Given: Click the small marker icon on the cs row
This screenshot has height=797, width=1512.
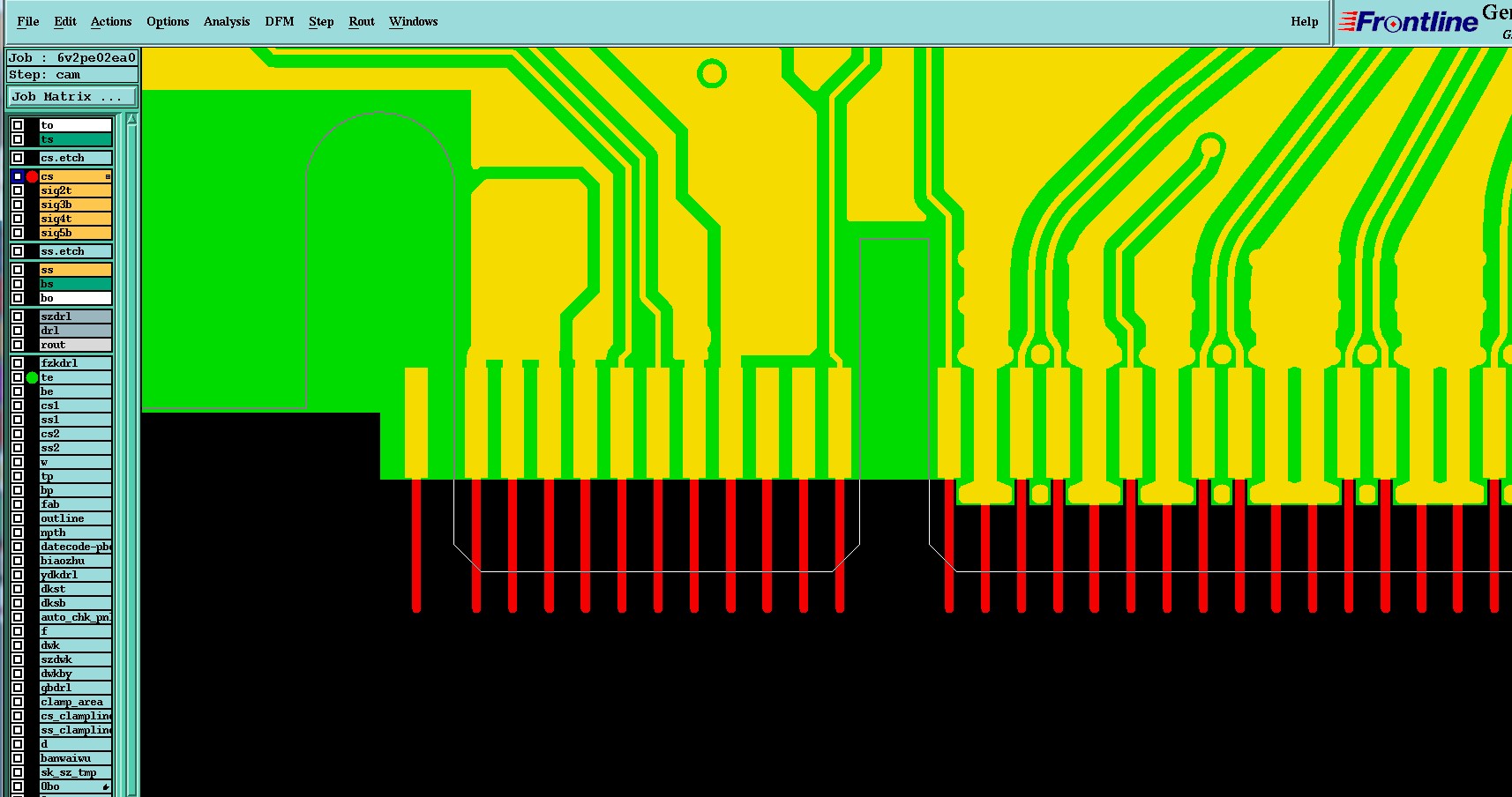Looking at the screenshot, I should click(108, 177).
